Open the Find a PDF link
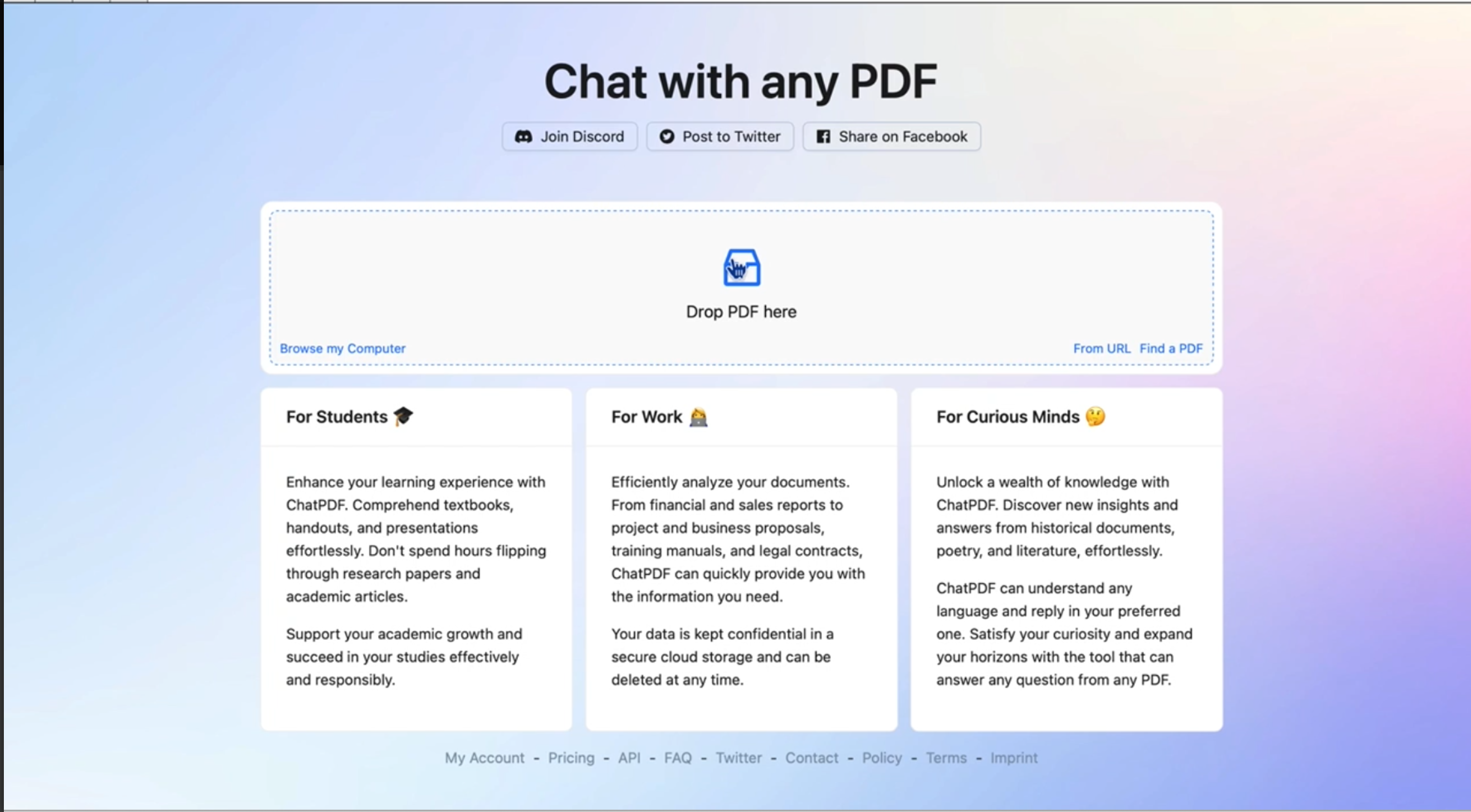 click(x=1171, y=348)
